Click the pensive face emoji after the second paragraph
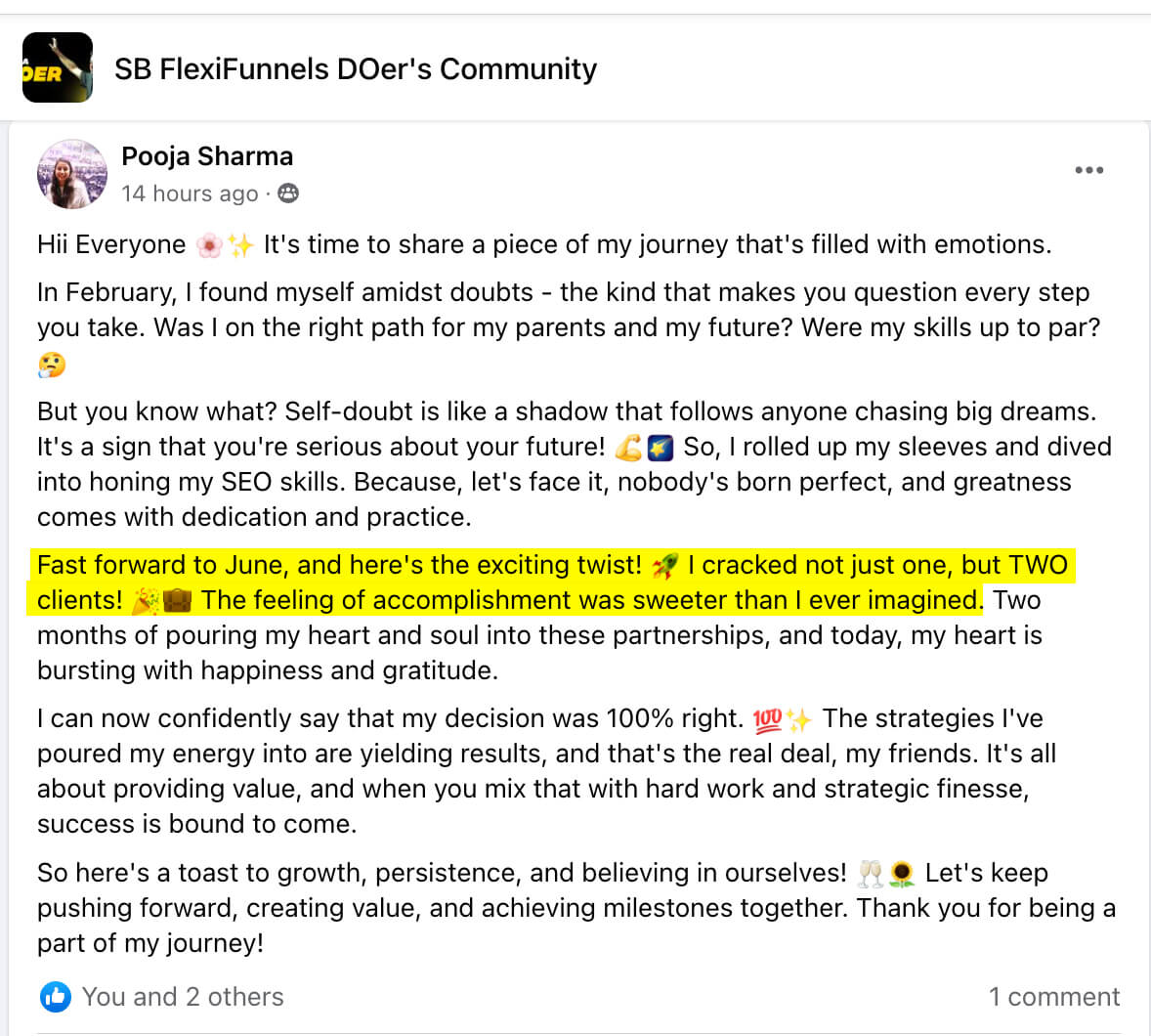Viewport: 1151px width, 1036px height. click(x=50, y=365)
